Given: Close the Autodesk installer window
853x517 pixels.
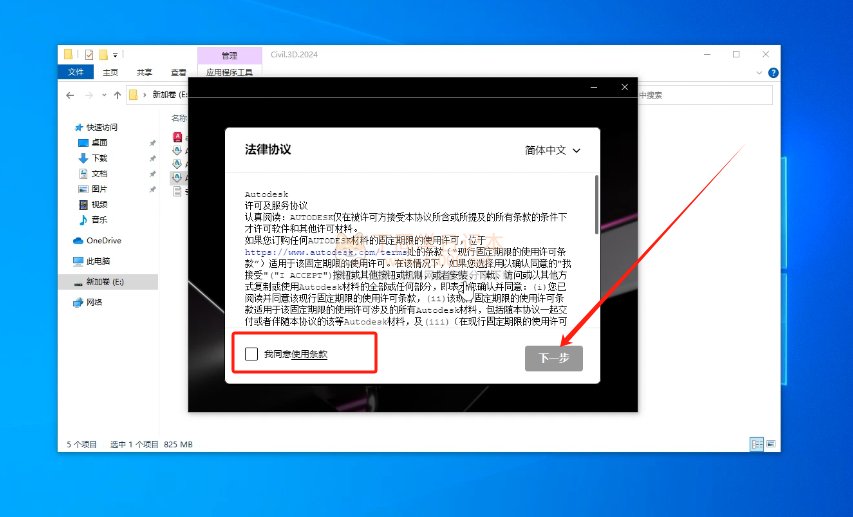Looking at the screenshot, I should (625, 87).
